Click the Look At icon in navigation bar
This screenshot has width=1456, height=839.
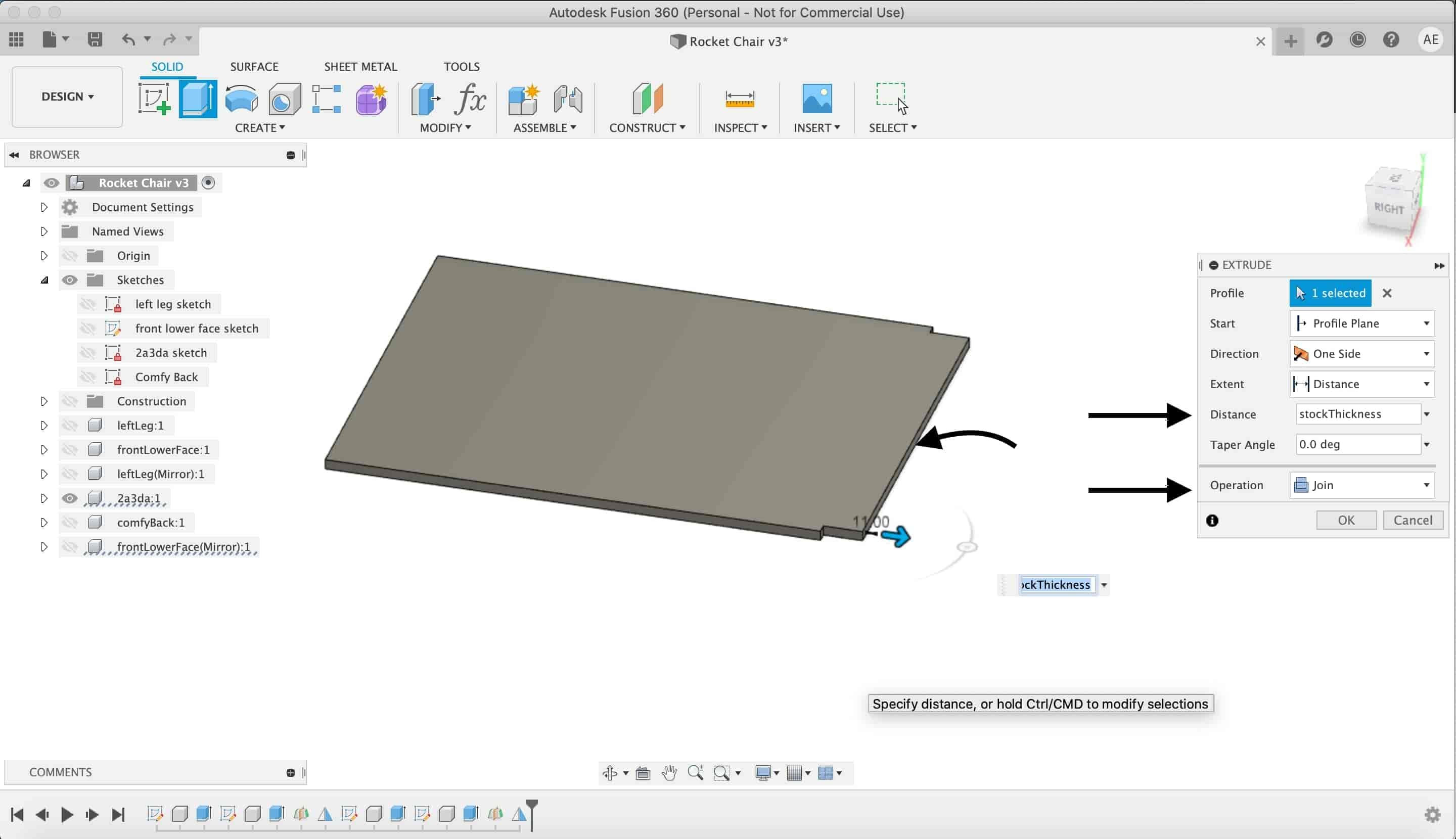(x=643, y=773)
